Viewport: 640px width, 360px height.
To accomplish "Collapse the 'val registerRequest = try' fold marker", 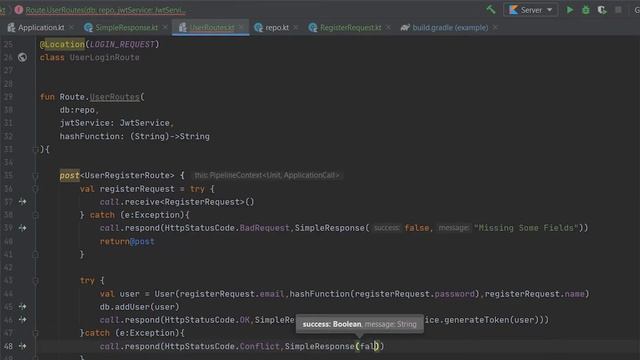I will [x=36, y=189].
